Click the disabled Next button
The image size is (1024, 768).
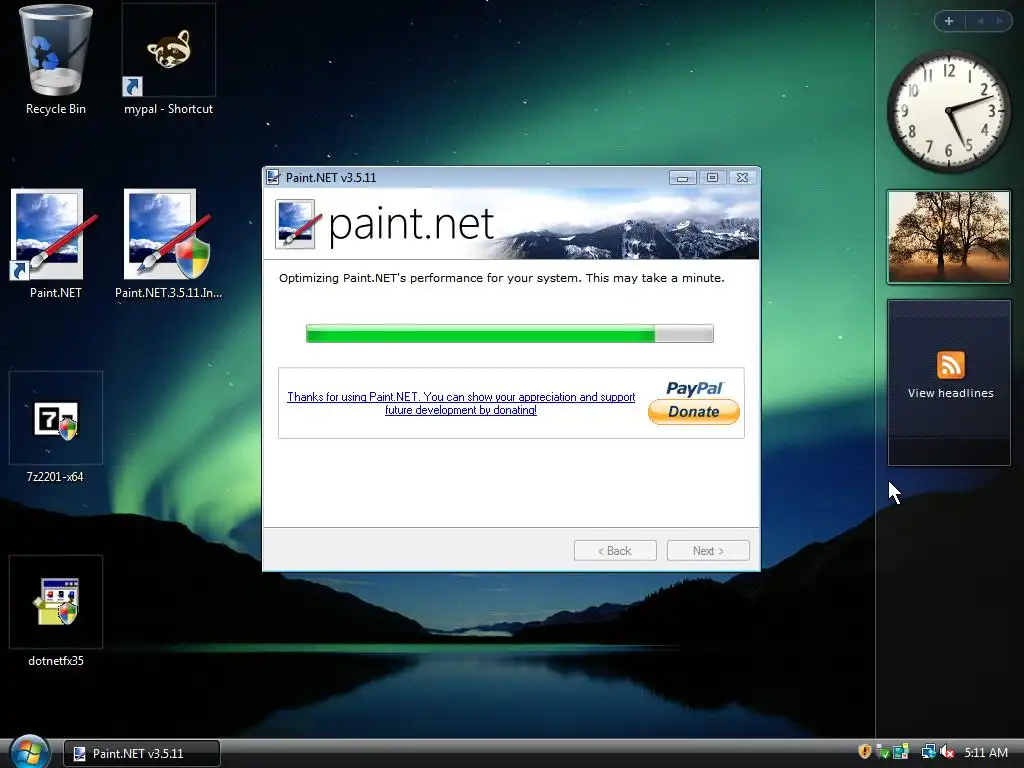tap(708, 551)
